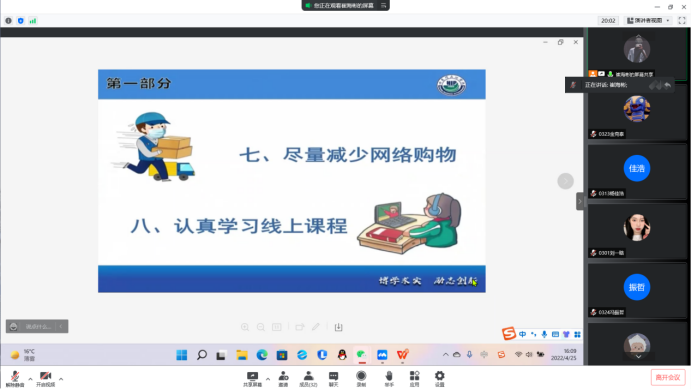
Task: Open the speaker view layout dropdown
Action: pos(648,21)
